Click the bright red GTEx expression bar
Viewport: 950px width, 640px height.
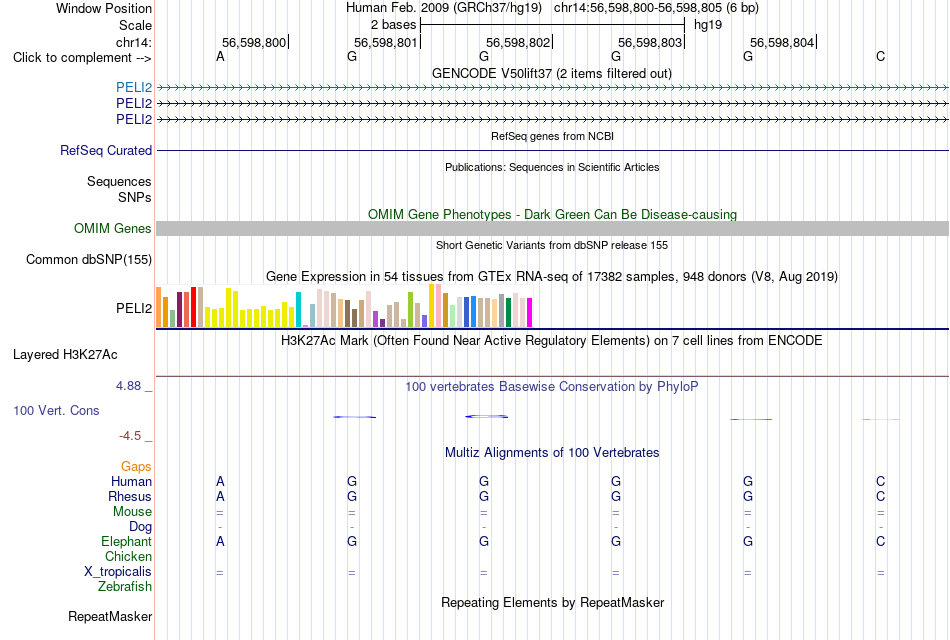point(193,307)
